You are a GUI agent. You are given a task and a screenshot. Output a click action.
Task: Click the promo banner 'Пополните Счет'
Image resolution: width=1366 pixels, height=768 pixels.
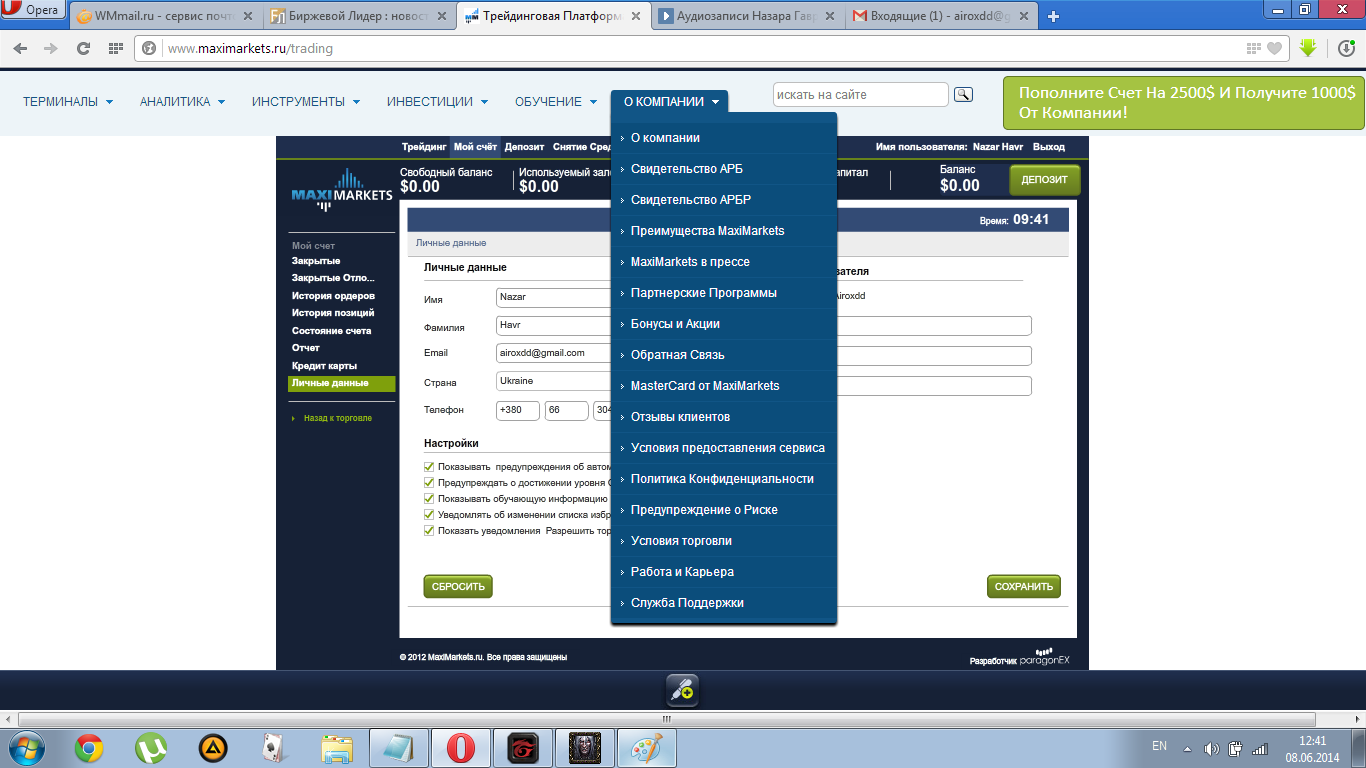coord(1184,103)
